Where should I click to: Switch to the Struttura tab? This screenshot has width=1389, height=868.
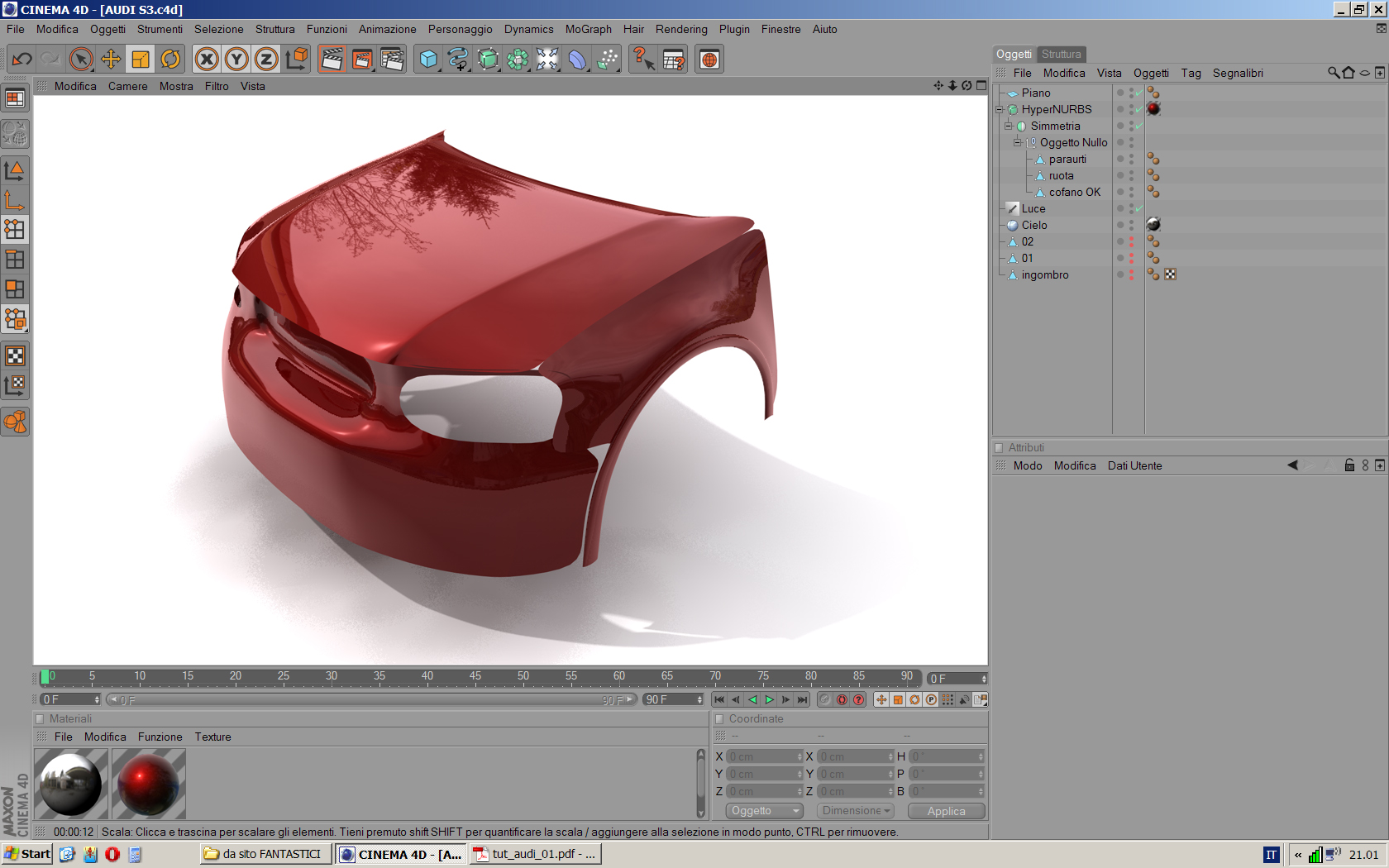(1061, 54)
